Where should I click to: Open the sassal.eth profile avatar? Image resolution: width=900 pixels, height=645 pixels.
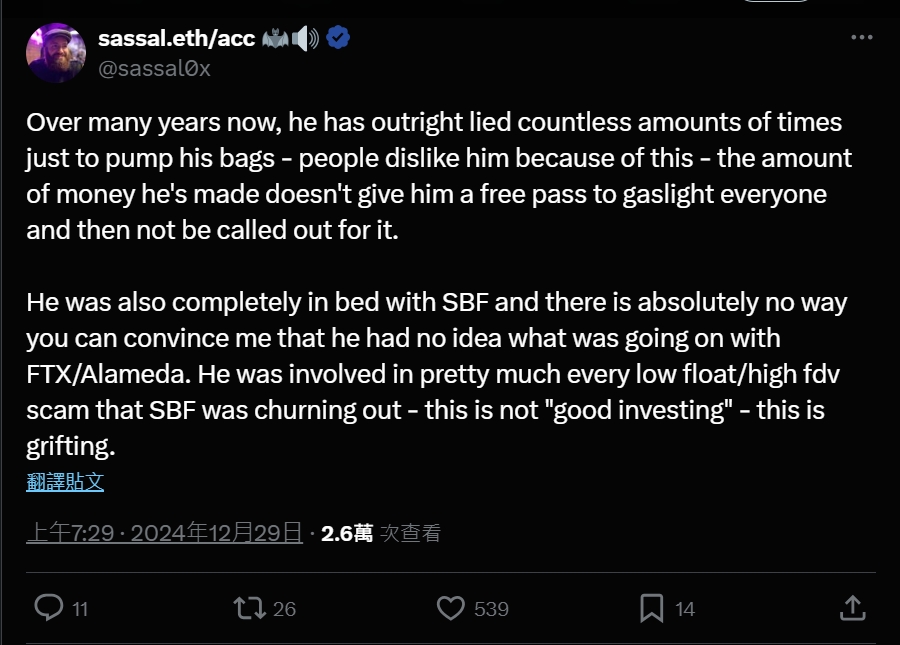pyautogui.click(x=56, y=53)
